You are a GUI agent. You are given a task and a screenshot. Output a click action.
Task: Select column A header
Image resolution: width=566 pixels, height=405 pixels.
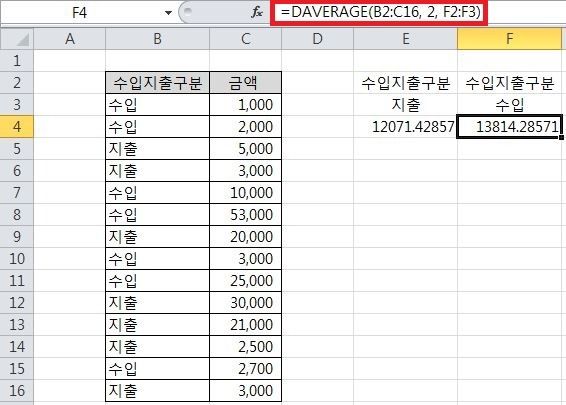click(70, 39)
